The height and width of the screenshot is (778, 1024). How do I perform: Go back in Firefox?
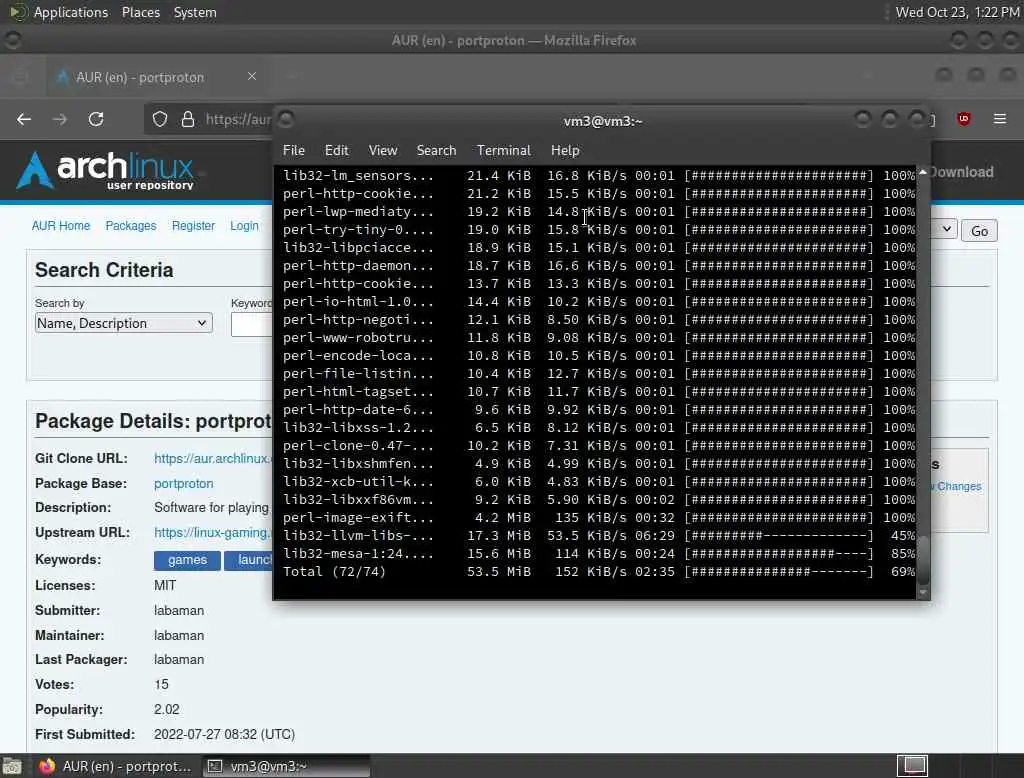point(24,119)
